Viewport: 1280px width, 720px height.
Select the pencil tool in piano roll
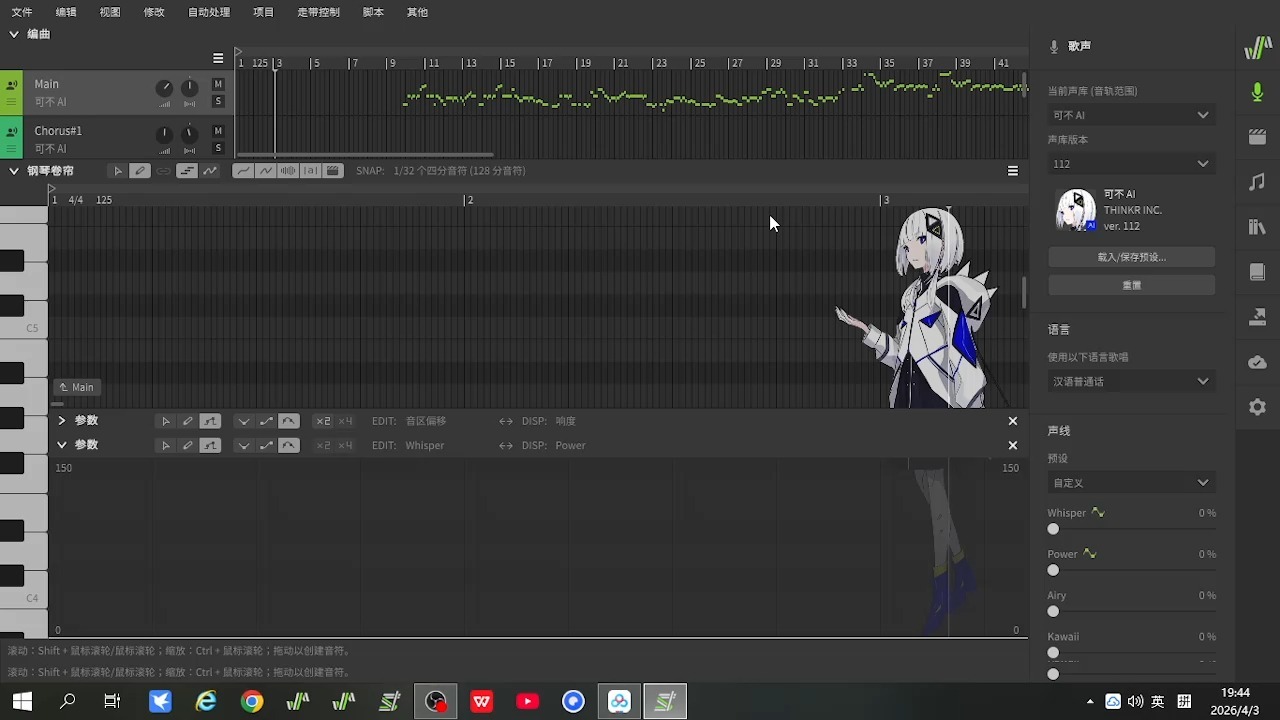(140, 171)
